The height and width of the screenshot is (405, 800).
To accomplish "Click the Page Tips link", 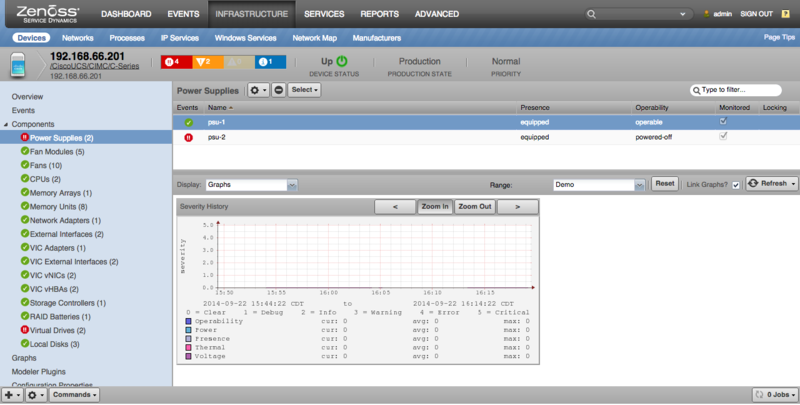I will click(779, 37).
